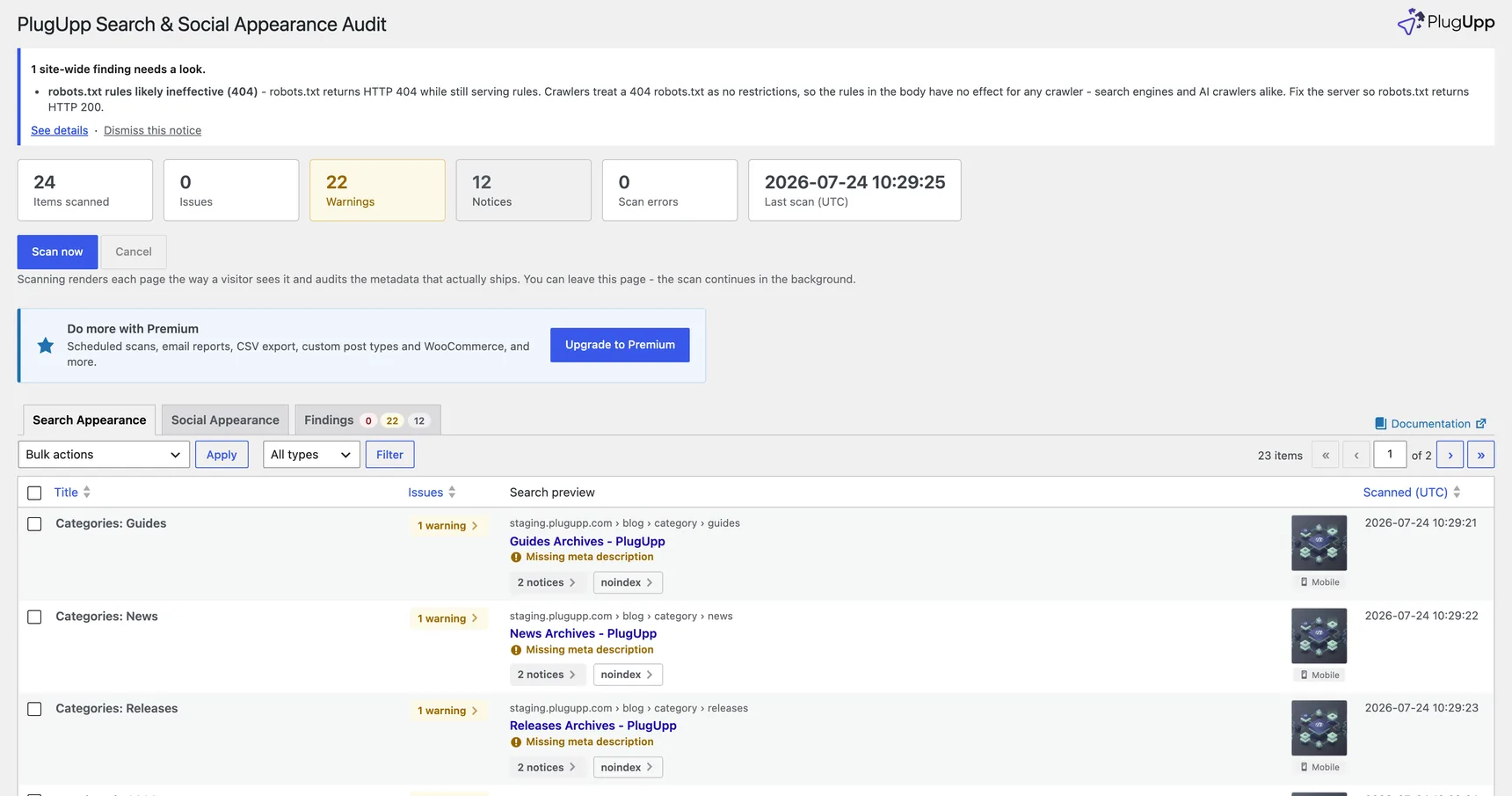Jump to the last results page
1512x796 pixels.
(x=1481, y=455)
